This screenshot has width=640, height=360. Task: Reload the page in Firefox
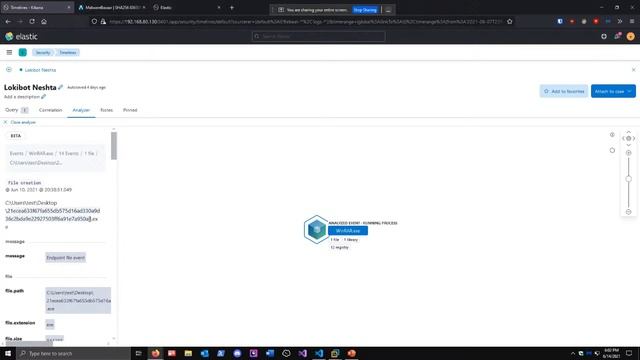click(32, 21)
